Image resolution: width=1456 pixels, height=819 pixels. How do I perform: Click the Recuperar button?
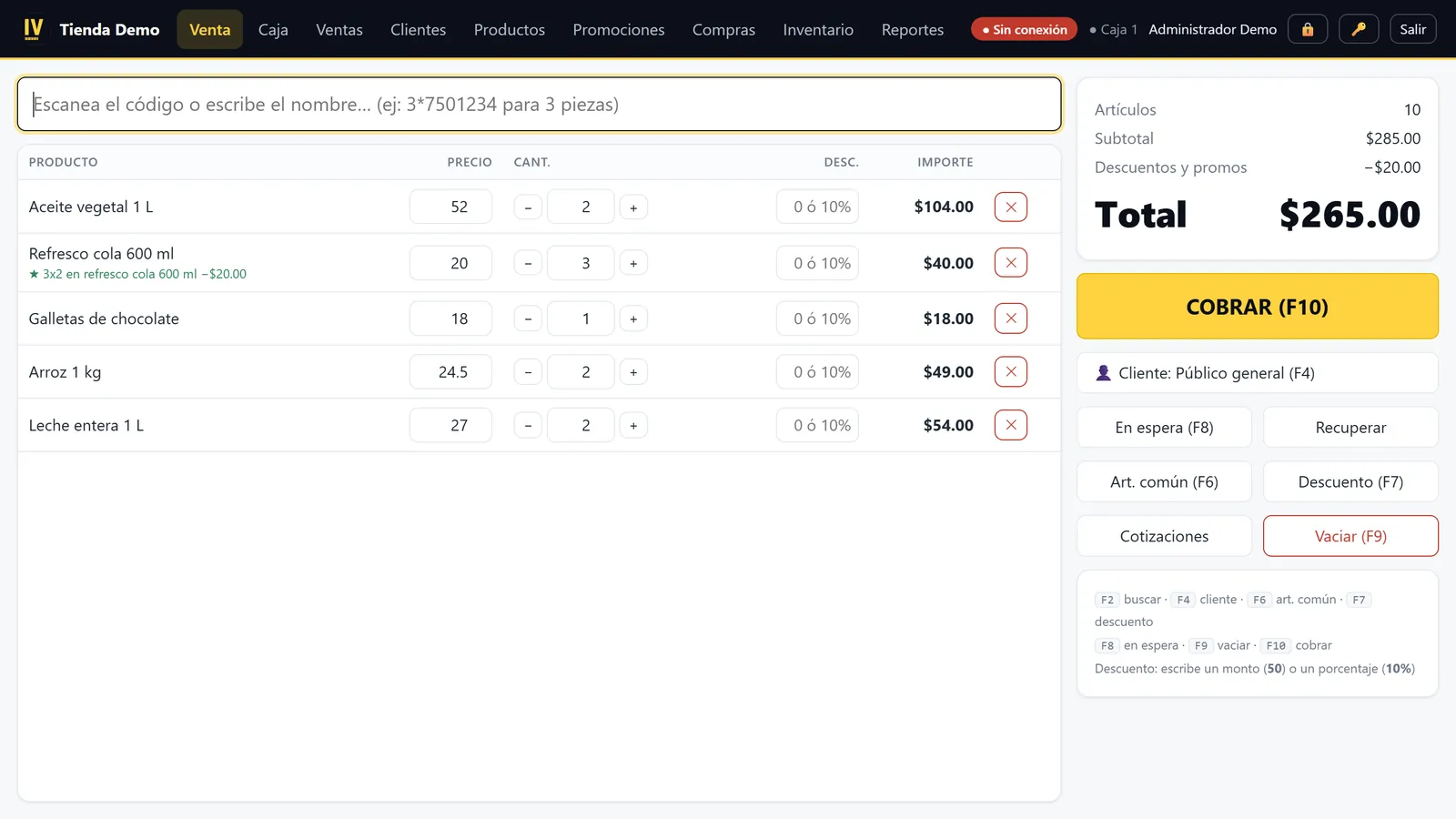1350,428
